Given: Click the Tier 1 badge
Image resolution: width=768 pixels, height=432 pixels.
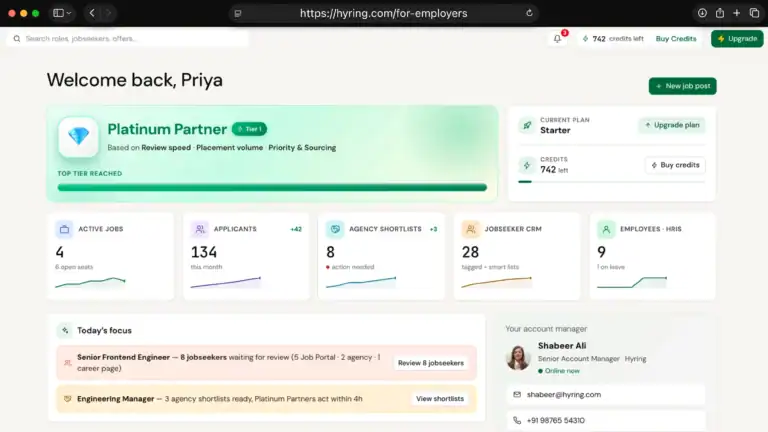Looking at the screenshot, I should tap(249, 129).
